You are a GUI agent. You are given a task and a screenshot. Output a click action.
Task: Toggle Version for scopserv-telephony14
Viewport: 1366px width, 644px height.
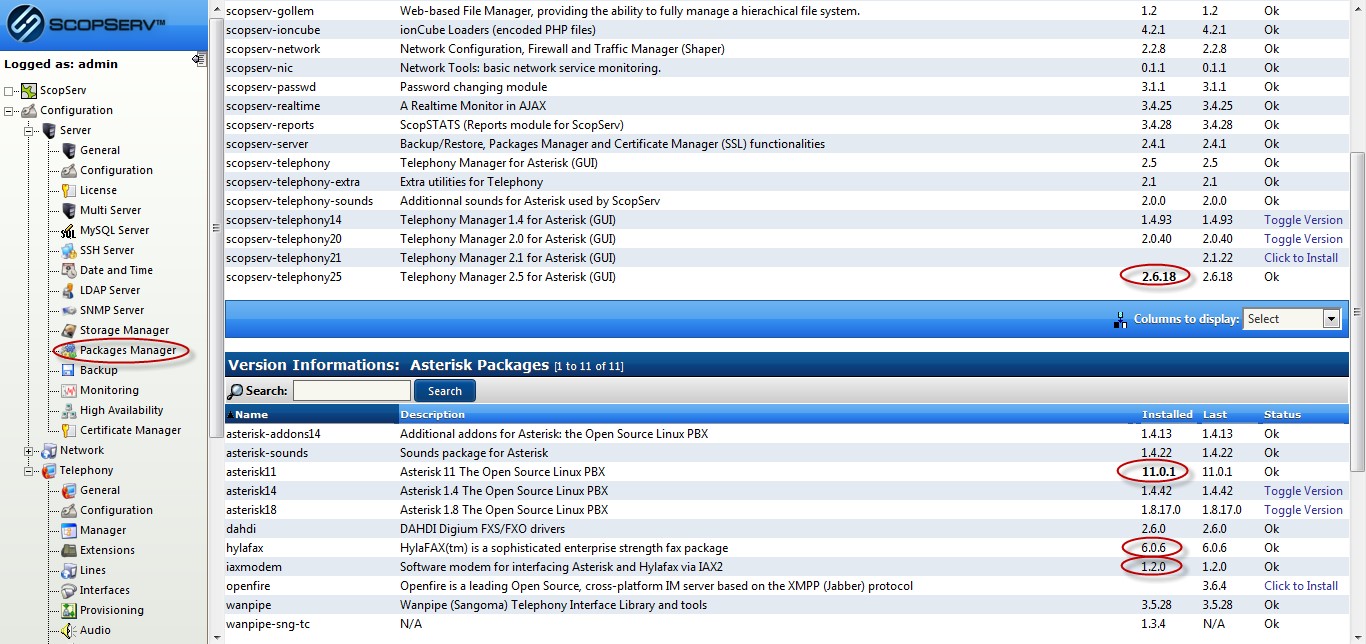(1303, 220)
